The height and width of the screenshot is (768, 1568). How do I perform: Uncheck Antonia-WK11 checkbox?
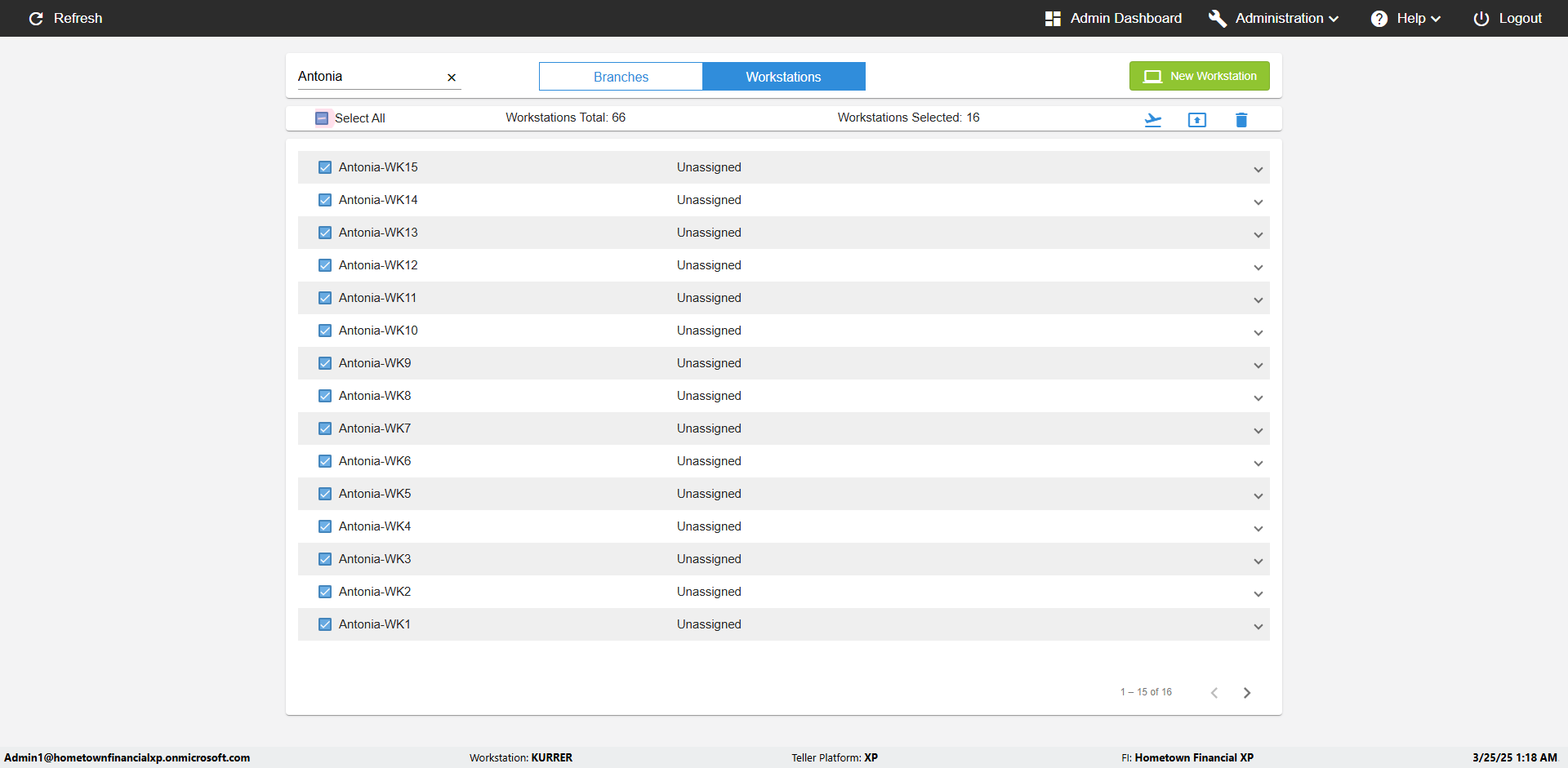(x=325, y=298)
